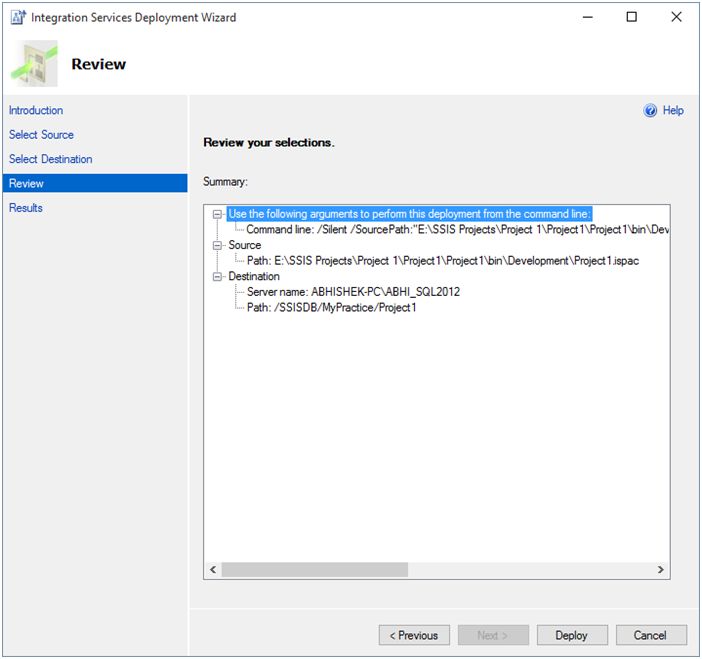Close the Deployment Wizard window
Image resolution: width=702 pixels, height=659 pixels.
coord(676,17)
